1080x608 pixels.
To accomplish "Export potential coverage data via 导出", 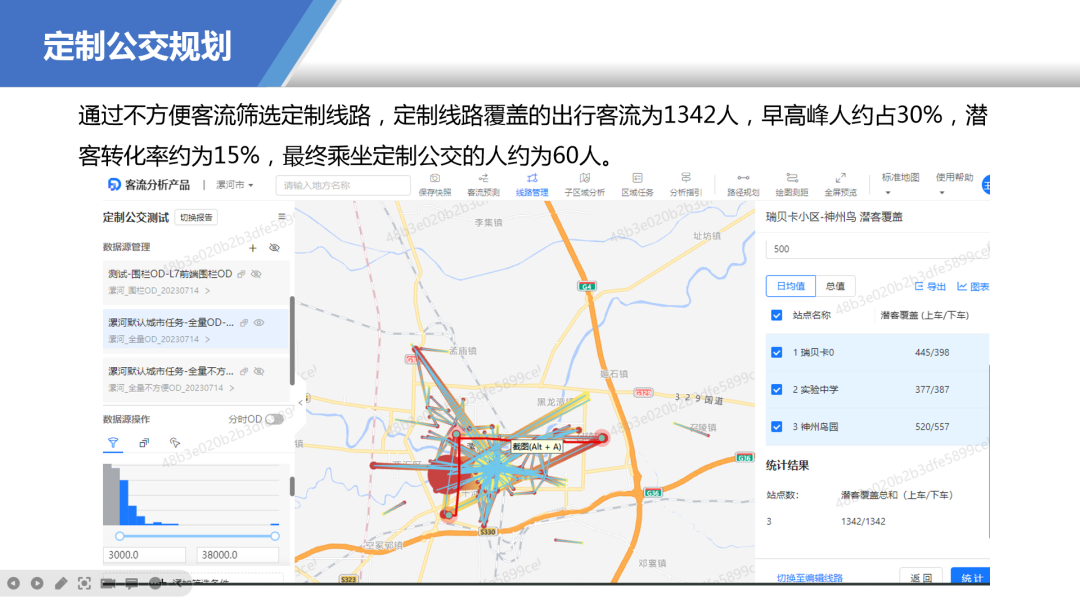I will click(x=936, y=285).
